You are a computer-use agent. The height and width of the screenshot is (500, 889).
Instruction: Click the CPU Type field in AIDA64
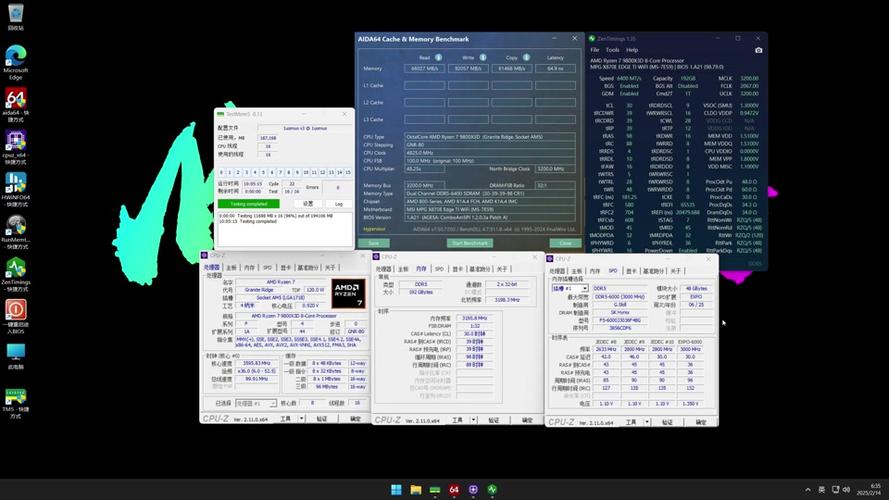tap(490, 137)
